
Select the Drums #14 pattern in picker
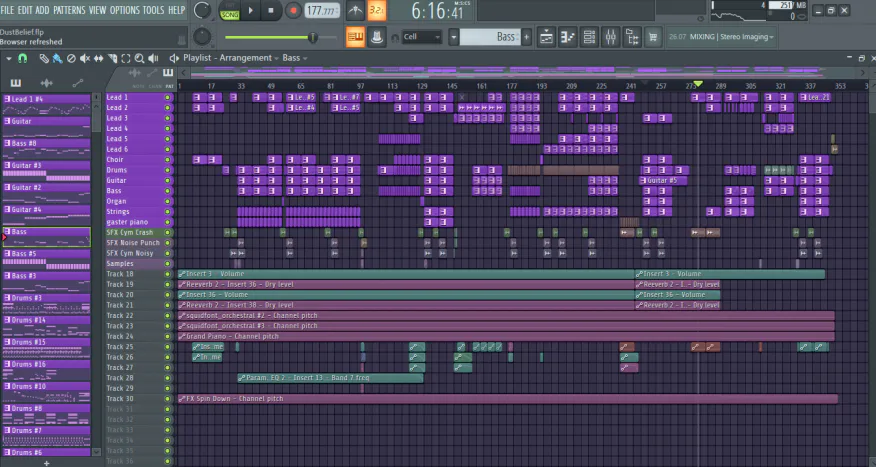click(x=46, y=326)
